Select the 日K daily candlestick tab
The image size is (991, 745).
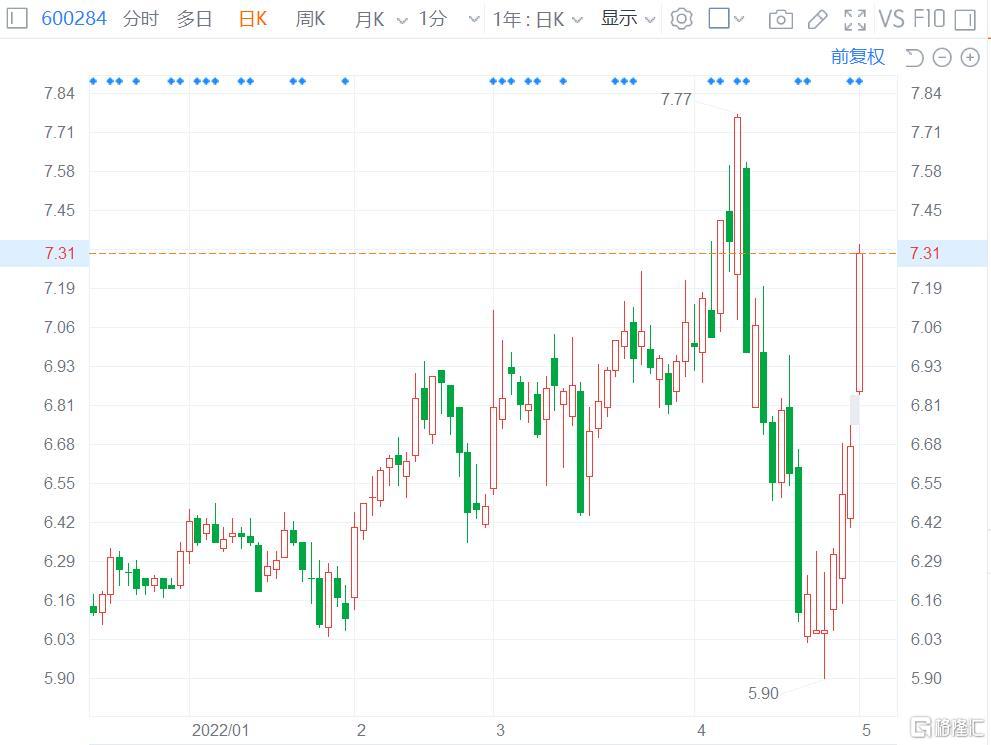coord(253,19)
